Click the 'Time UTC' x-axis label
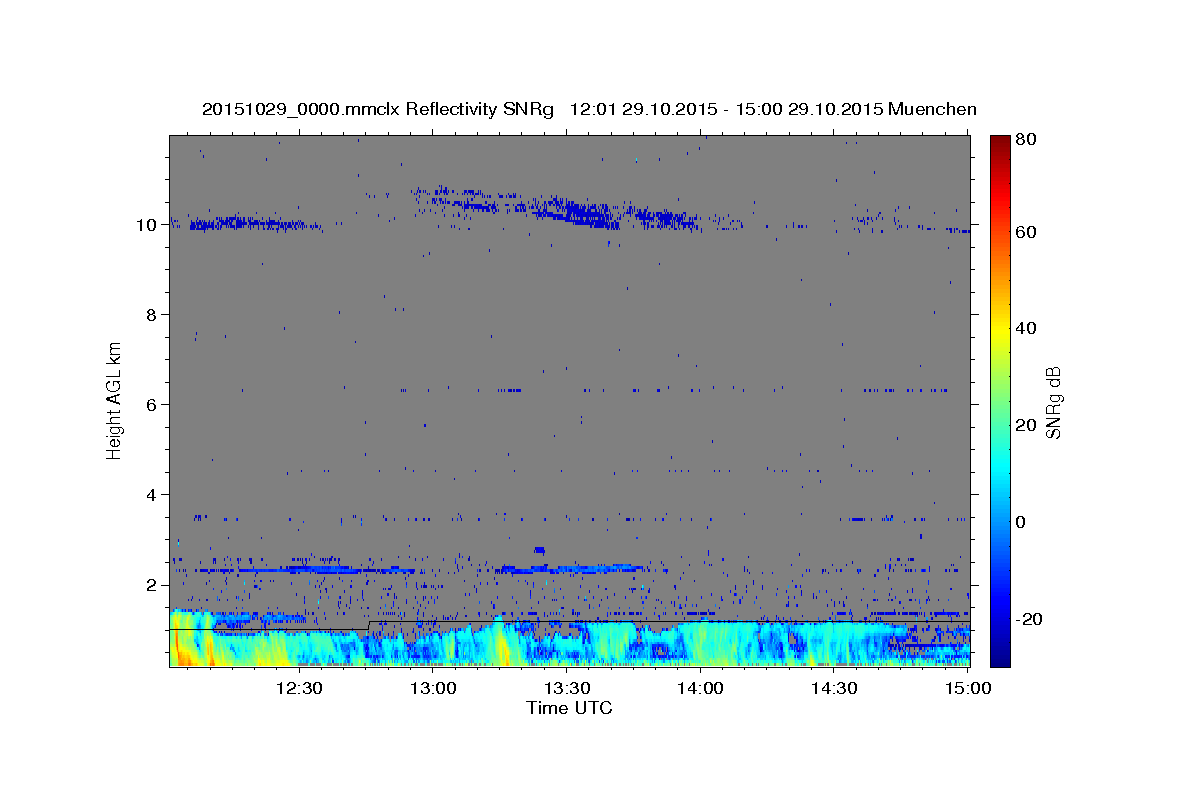The width and height of the screenshot is (1200, 800). pyautogui.click(x=569, y=708)
